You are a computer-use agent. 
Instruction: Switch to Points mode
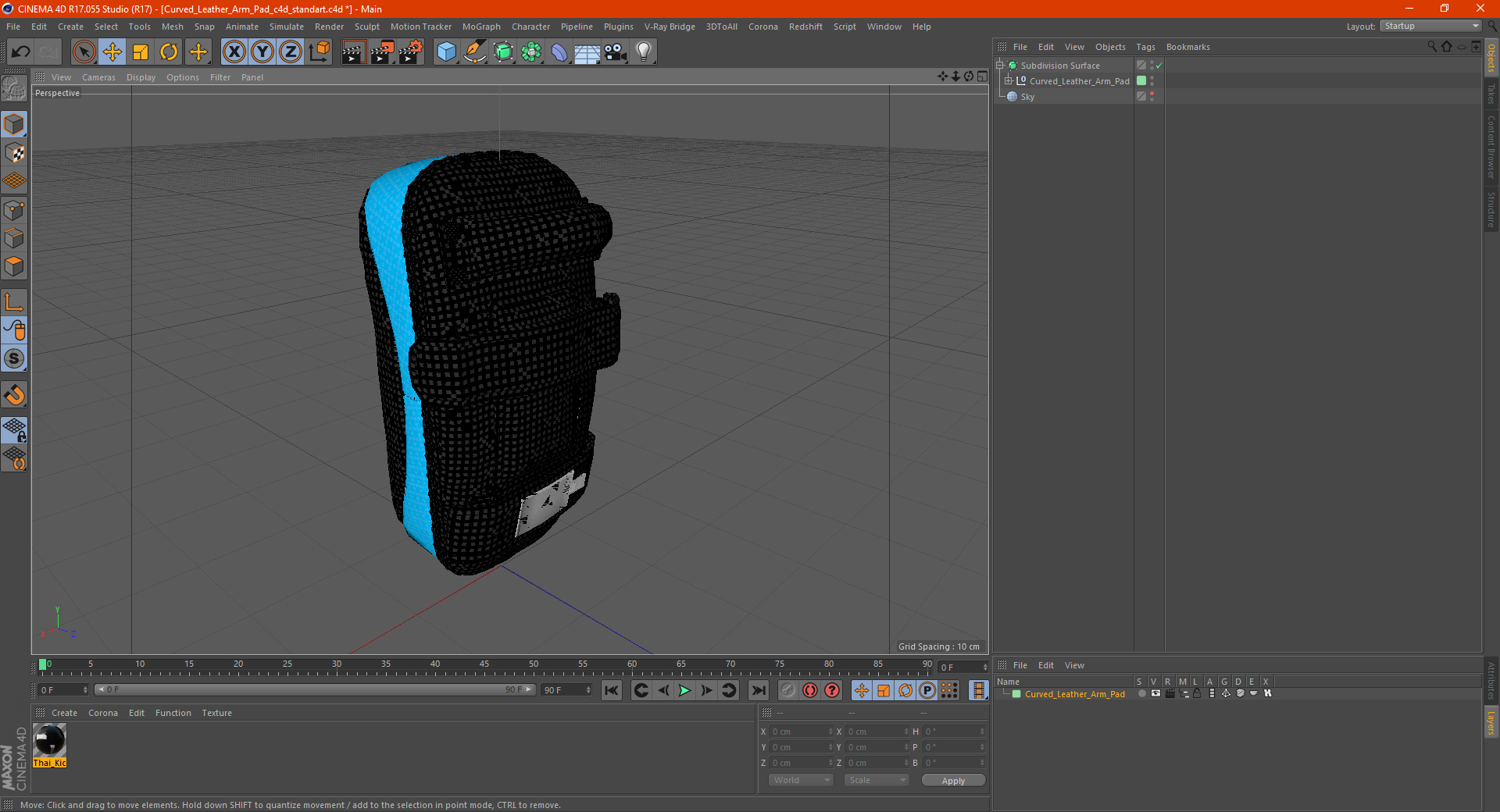14,210
